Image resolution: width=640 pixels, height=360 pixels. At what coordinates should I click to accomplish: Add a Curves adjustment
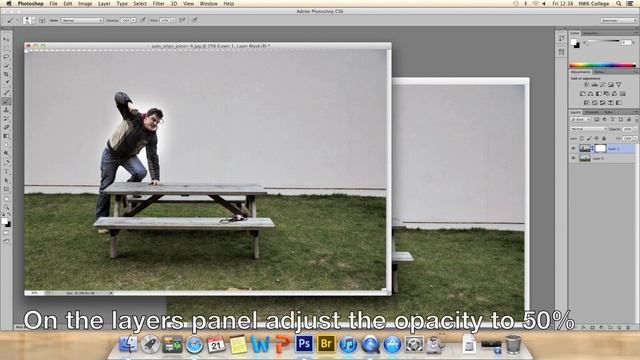[603, 84]
